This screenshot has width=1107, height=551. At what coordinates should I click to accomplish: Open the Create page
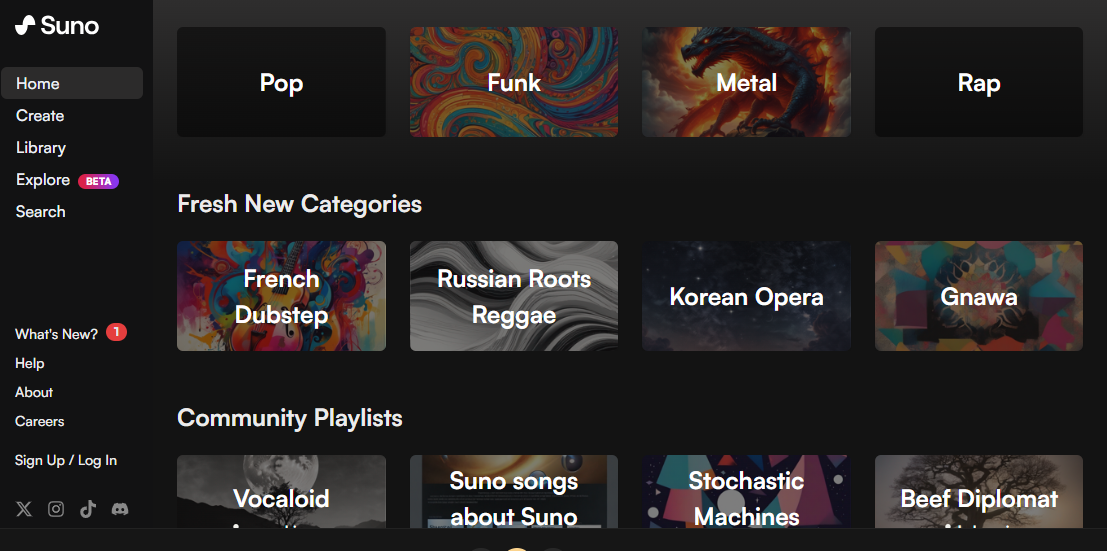point(40,116)
